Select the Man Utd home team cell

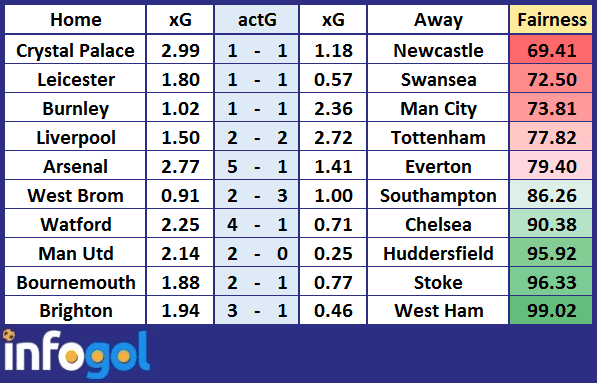click(x=75, y=253)
